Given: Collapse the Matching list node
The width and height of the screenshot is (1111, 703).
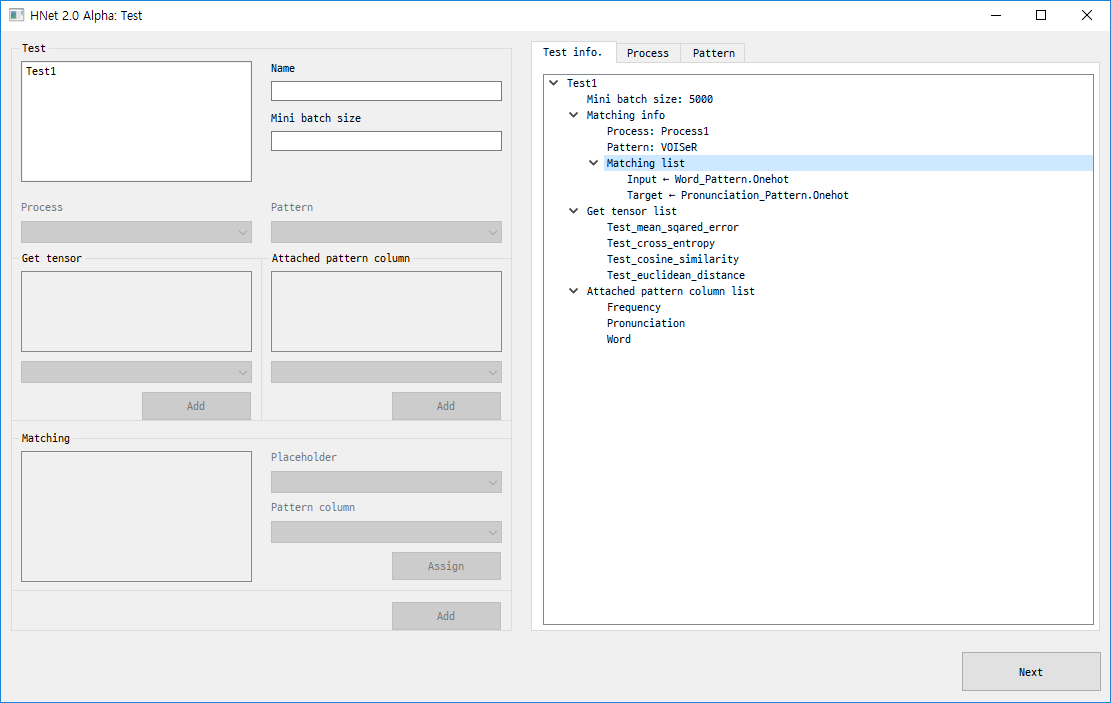Looking at the screenshot, I should point(593,162).
